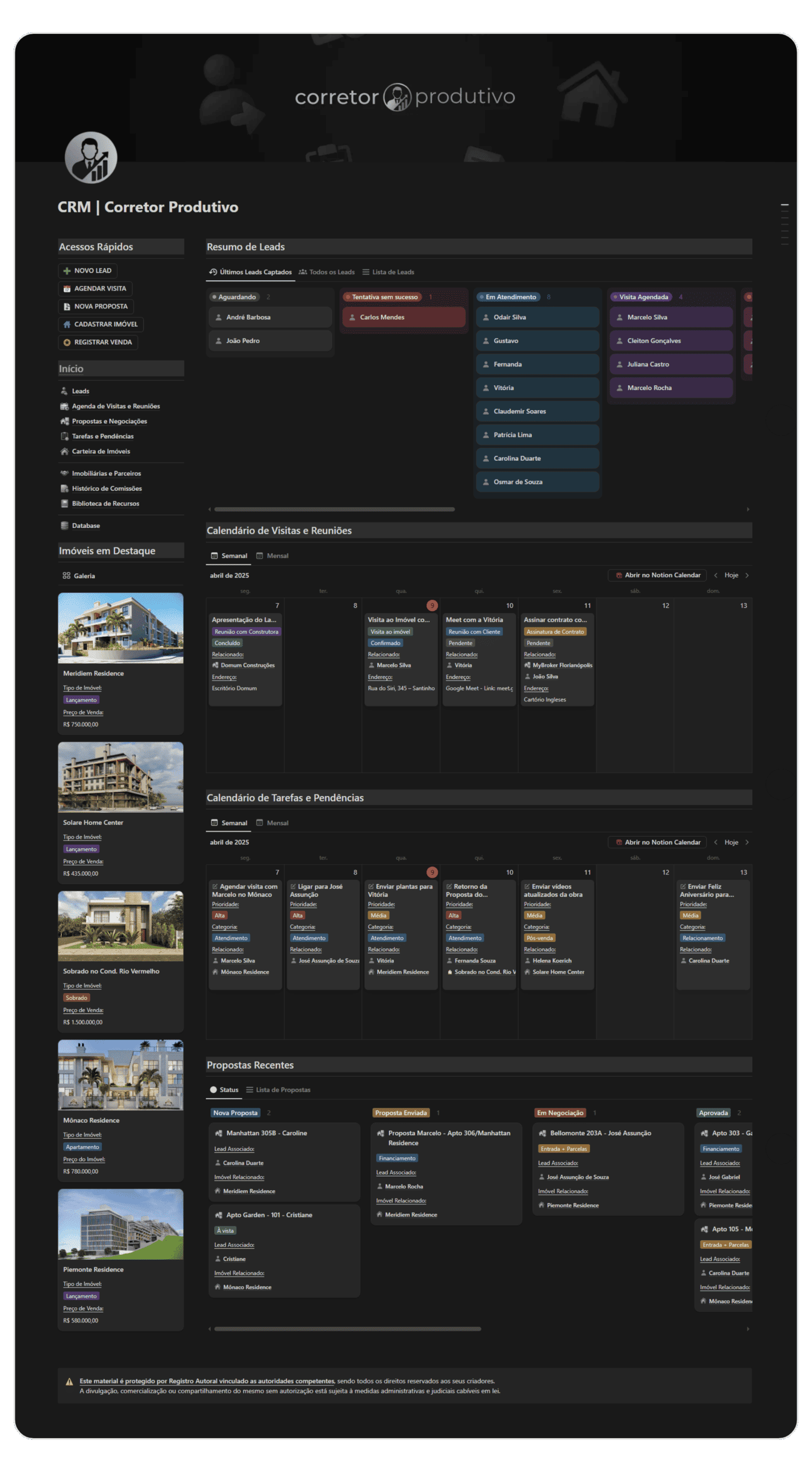Click the CRM page profile avatar icon

click(x=91, y=158)
